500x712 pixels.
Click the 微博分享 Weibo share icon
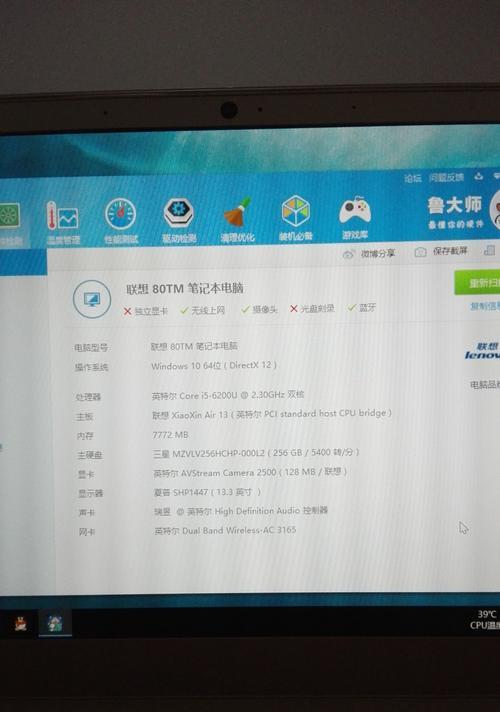point(348,254)
